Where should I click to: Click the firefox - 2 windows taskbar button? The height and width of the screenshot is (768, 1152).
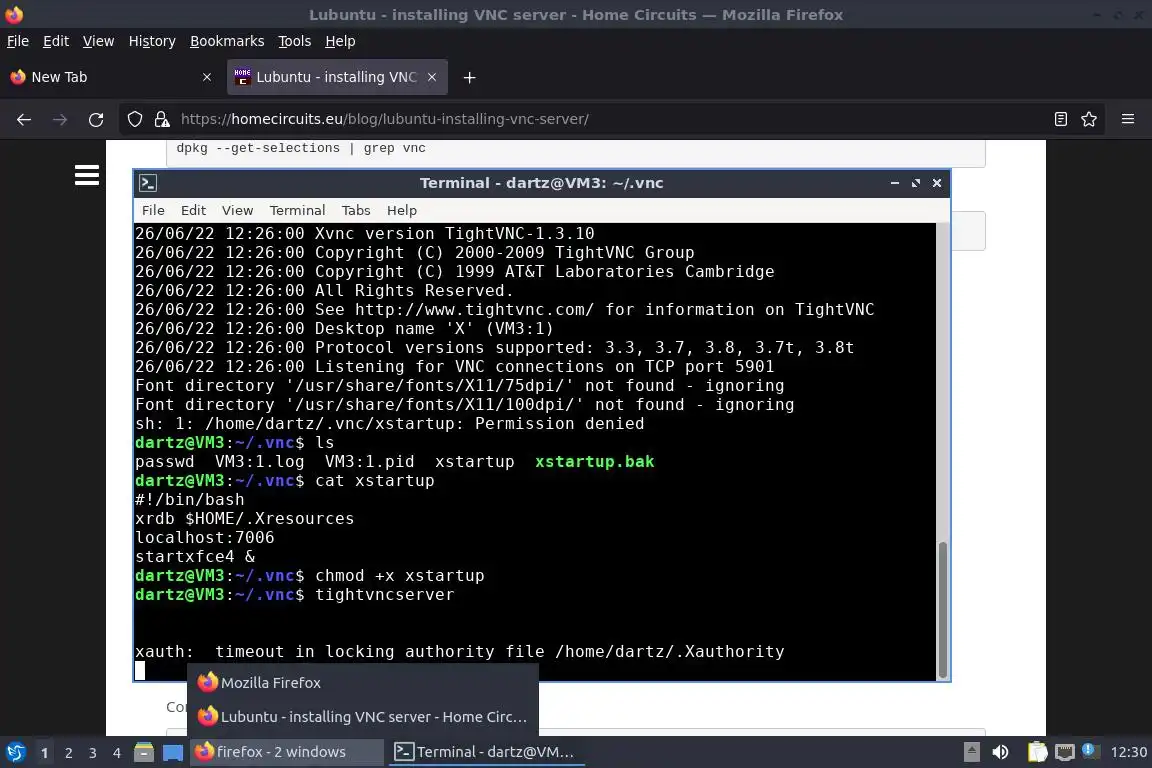tap(287, 752)
